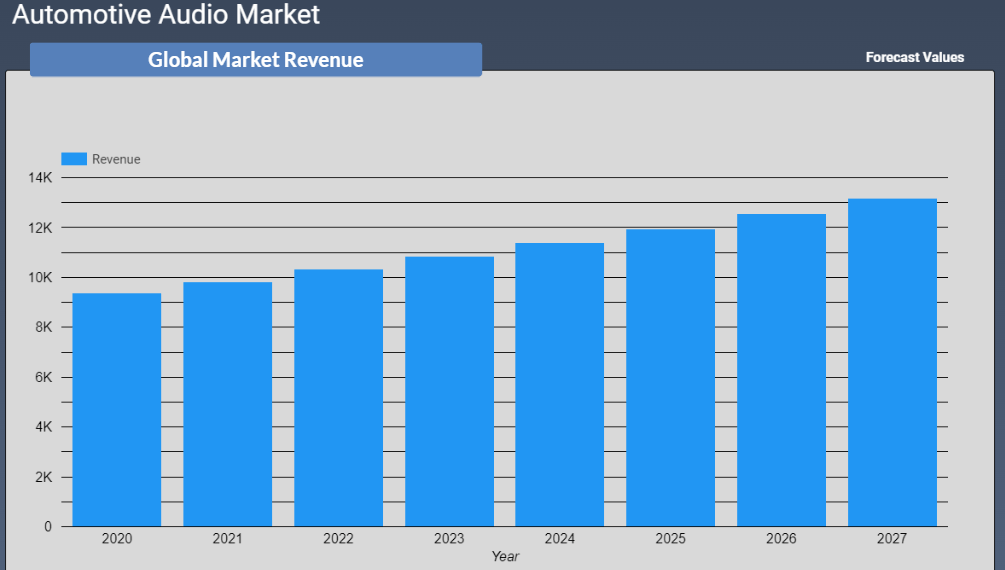Click the 2027 x-axis year label
The width and height of the screenshot is (1005, 570).
point(892,539)
